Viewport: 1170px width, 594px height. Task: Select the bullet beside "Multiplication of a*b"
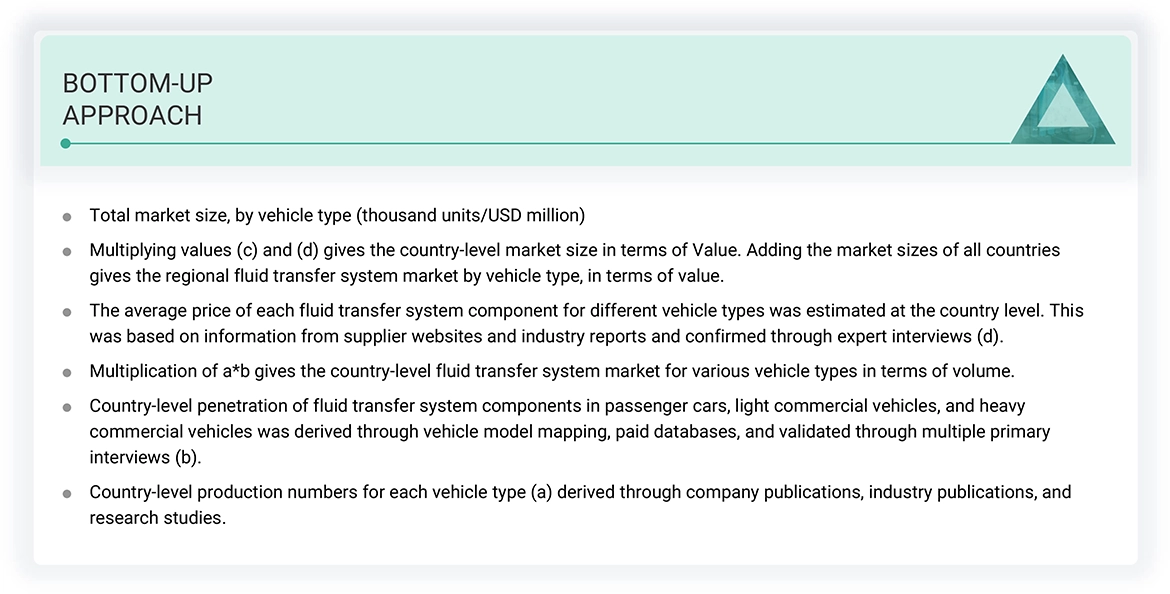[x=67, y=372]
